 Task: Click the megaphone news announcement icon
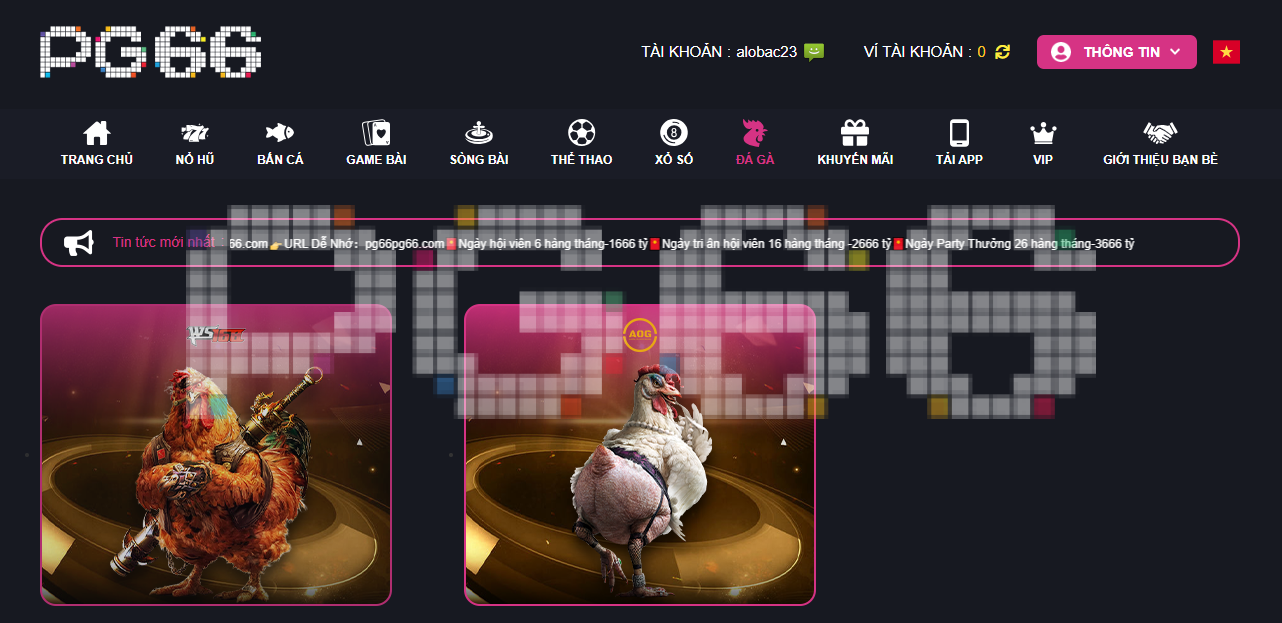click(78, 243)
